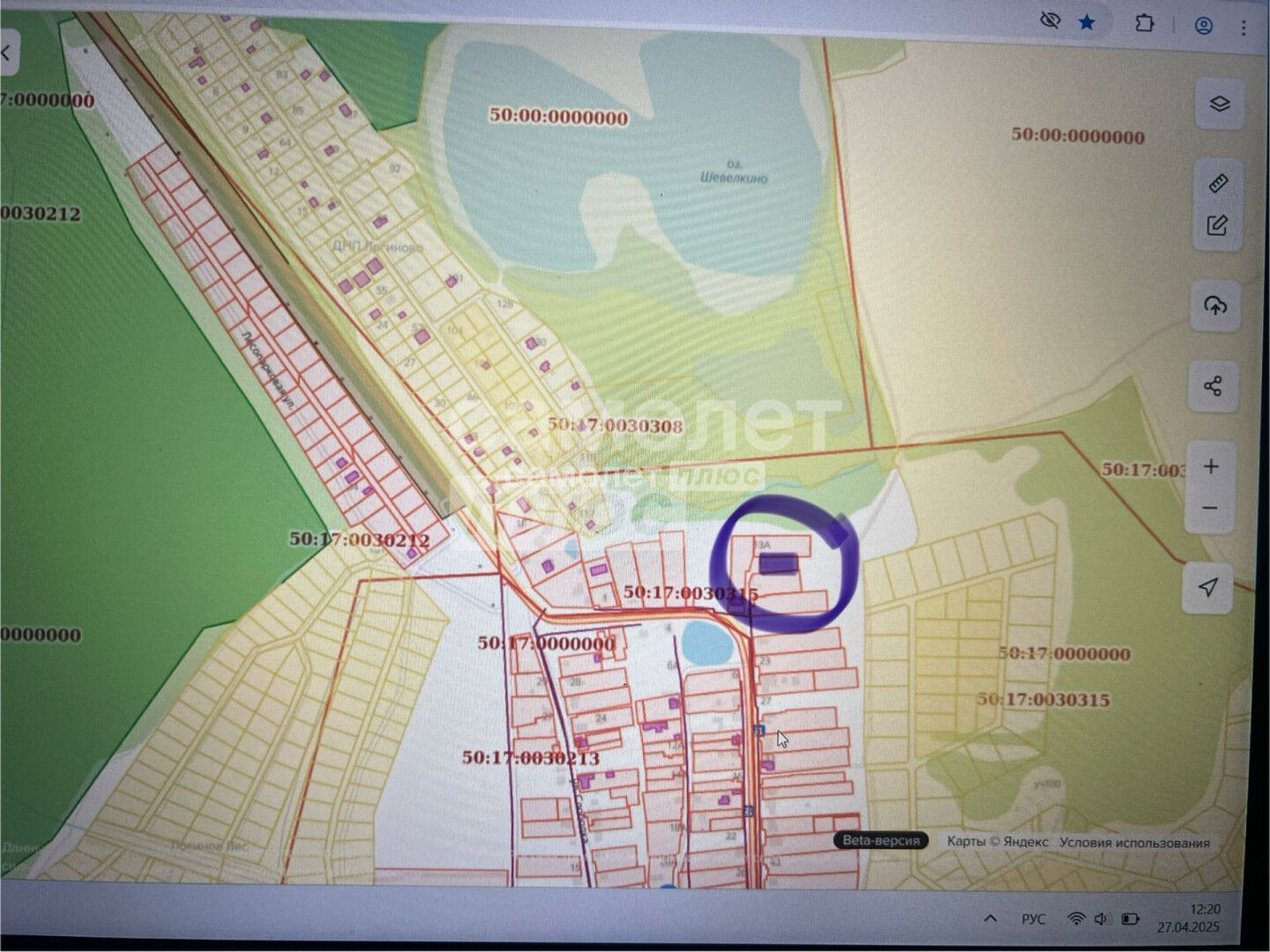The image size is (1270, 952).
Task: Bookmark page with the star icon
Action: pyautogui.click(x=1087, y=23)
